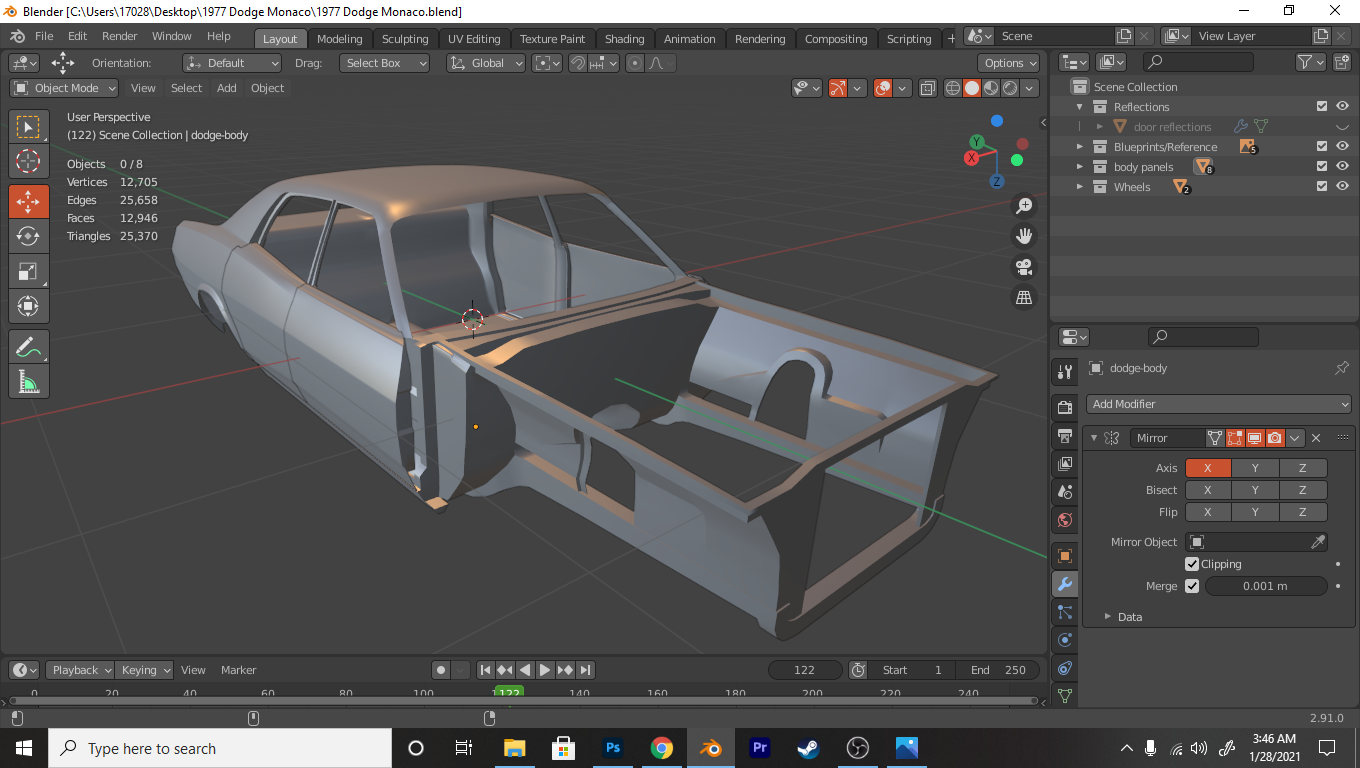Open the Physics properties tab
Viewport: 1360px width, 768px height.
[x=1065, y=640]
